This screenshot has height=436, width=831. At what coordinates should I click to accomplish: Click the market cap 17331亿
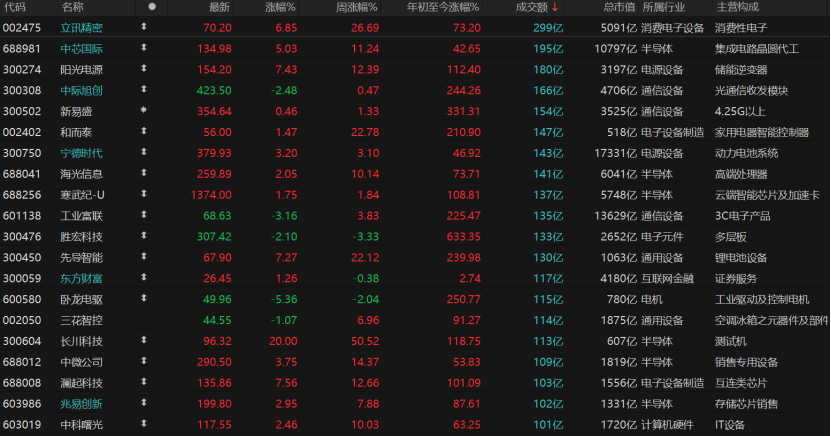coord(615,153)
